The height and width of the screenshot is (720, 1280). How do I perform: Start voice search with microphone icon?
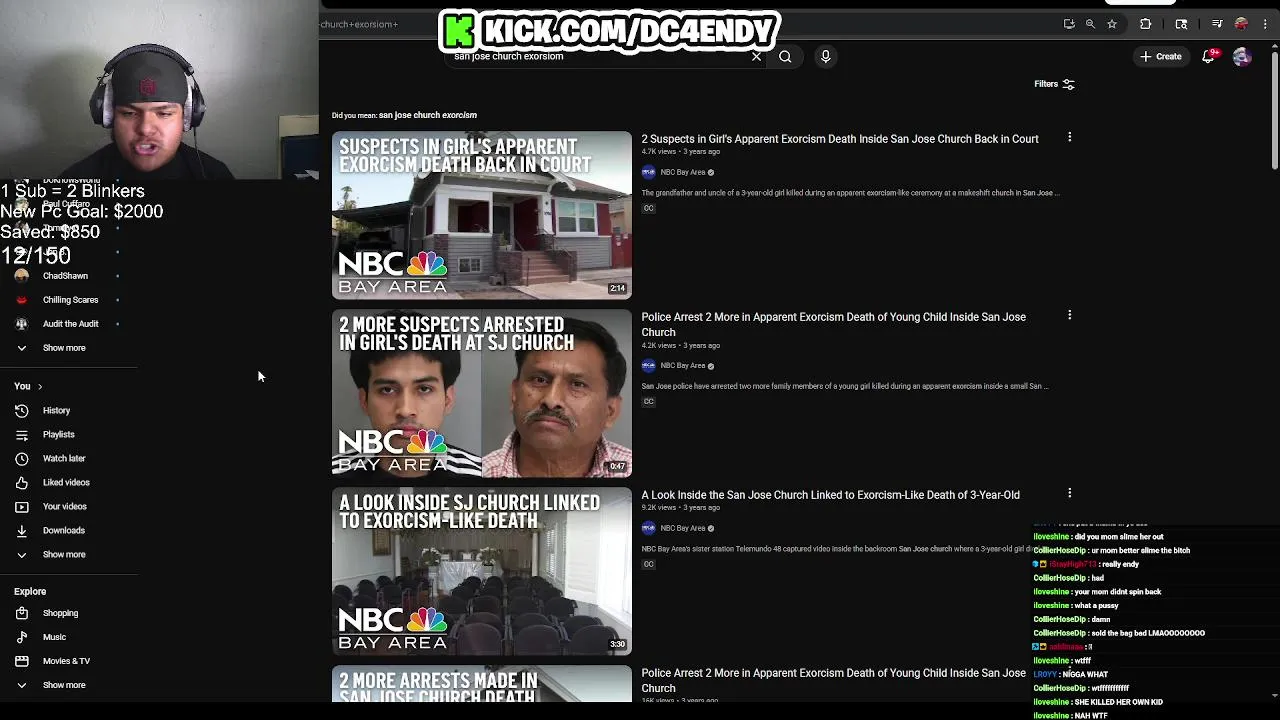[x=826, y=57]
